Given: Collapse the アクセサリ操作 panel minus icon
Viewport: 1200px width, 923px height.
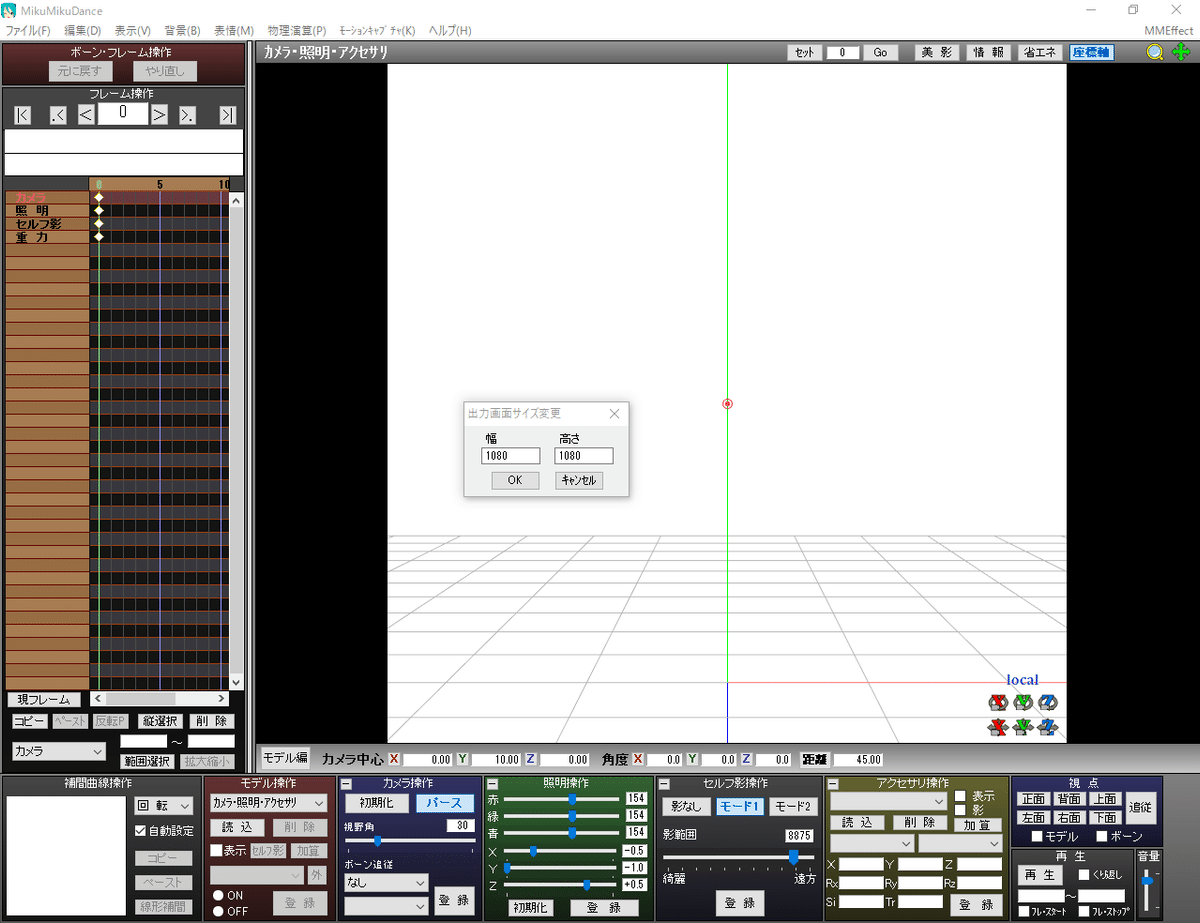Looking at the screenshot, I should coord(832,784).
